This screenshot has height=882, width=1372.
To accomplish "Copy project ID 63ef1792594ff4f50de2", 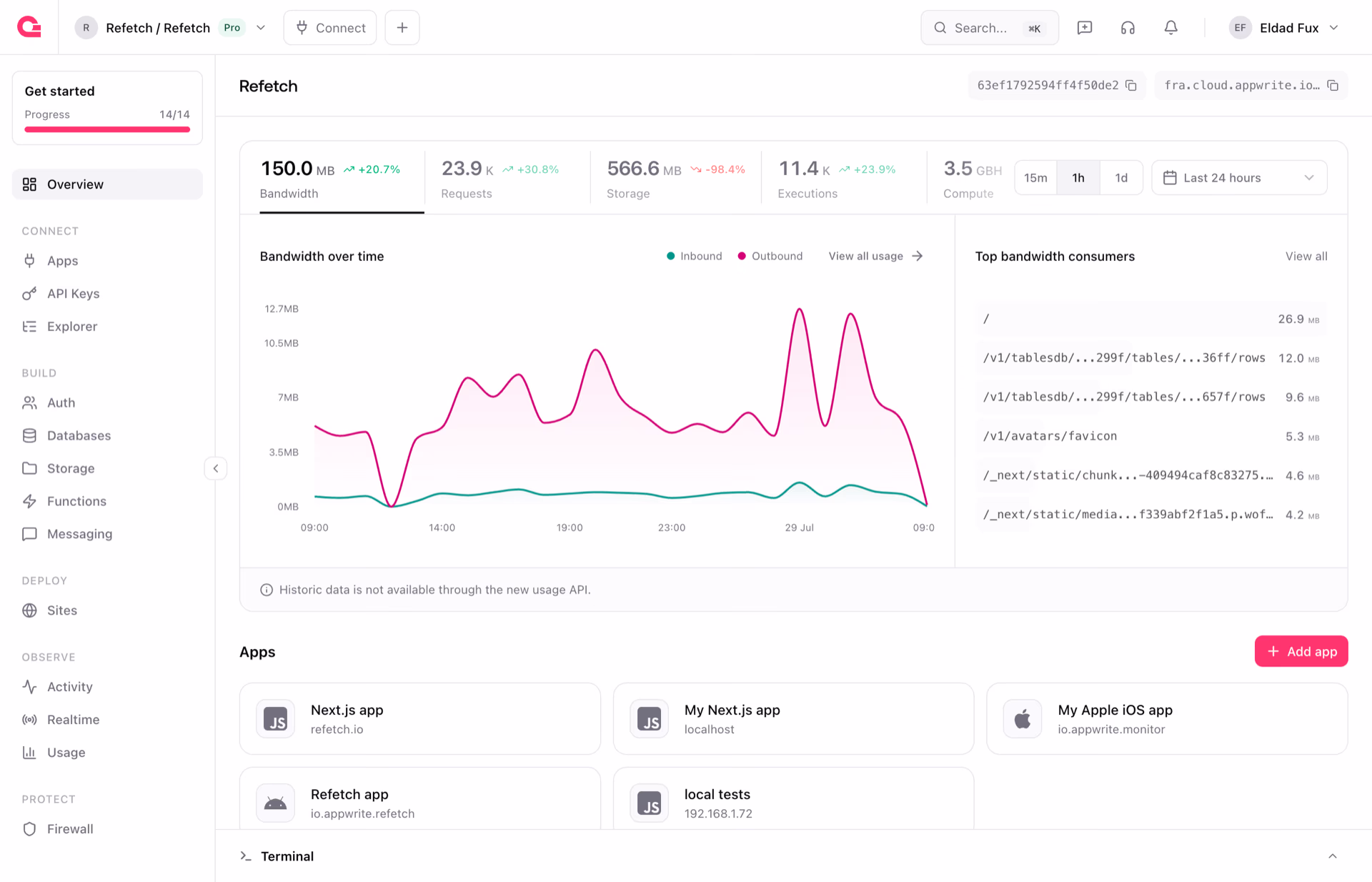I will pyautogui.click(x=1131, y=85).
